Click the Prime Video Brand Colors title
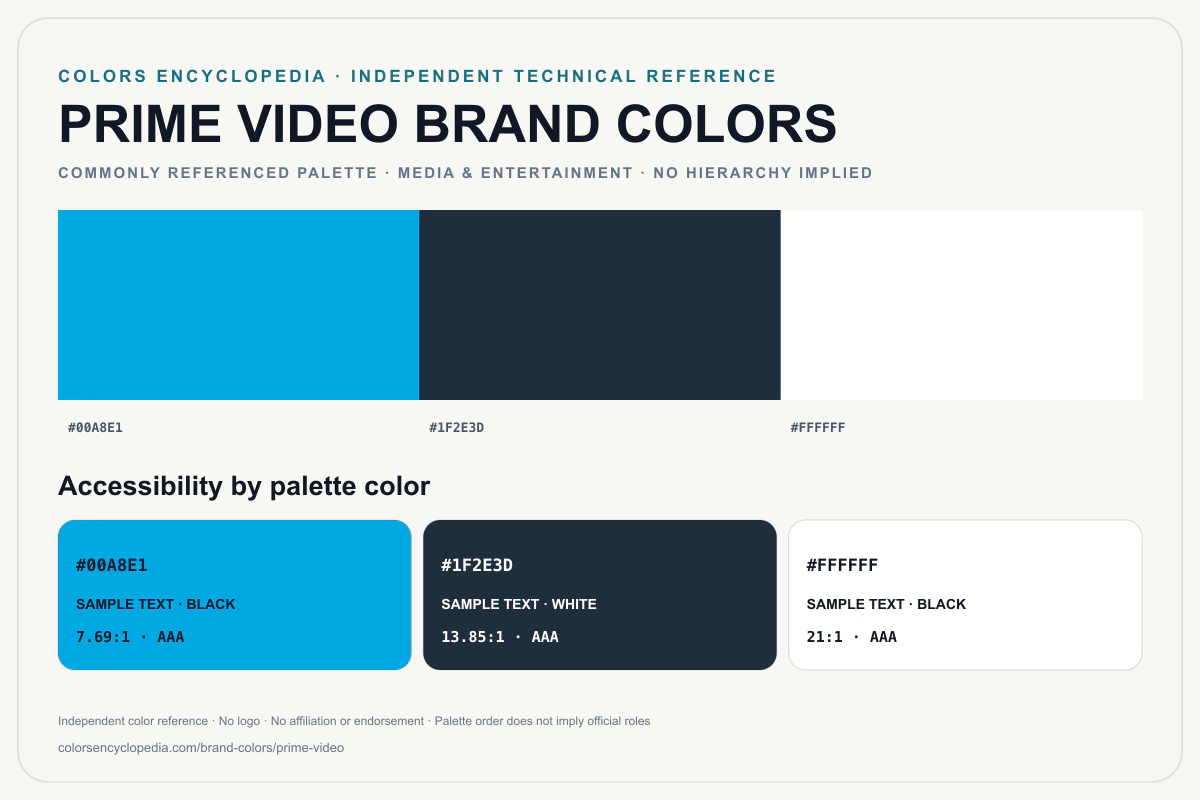This screenshot has width=1200, height=800. tap(448, 124)
